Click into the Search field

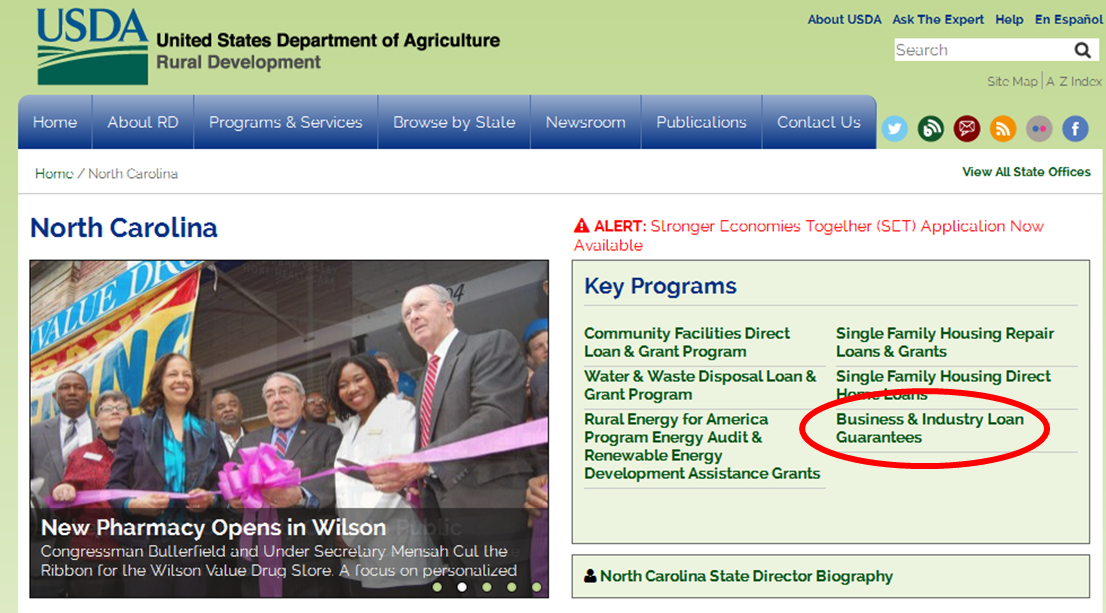983,50
